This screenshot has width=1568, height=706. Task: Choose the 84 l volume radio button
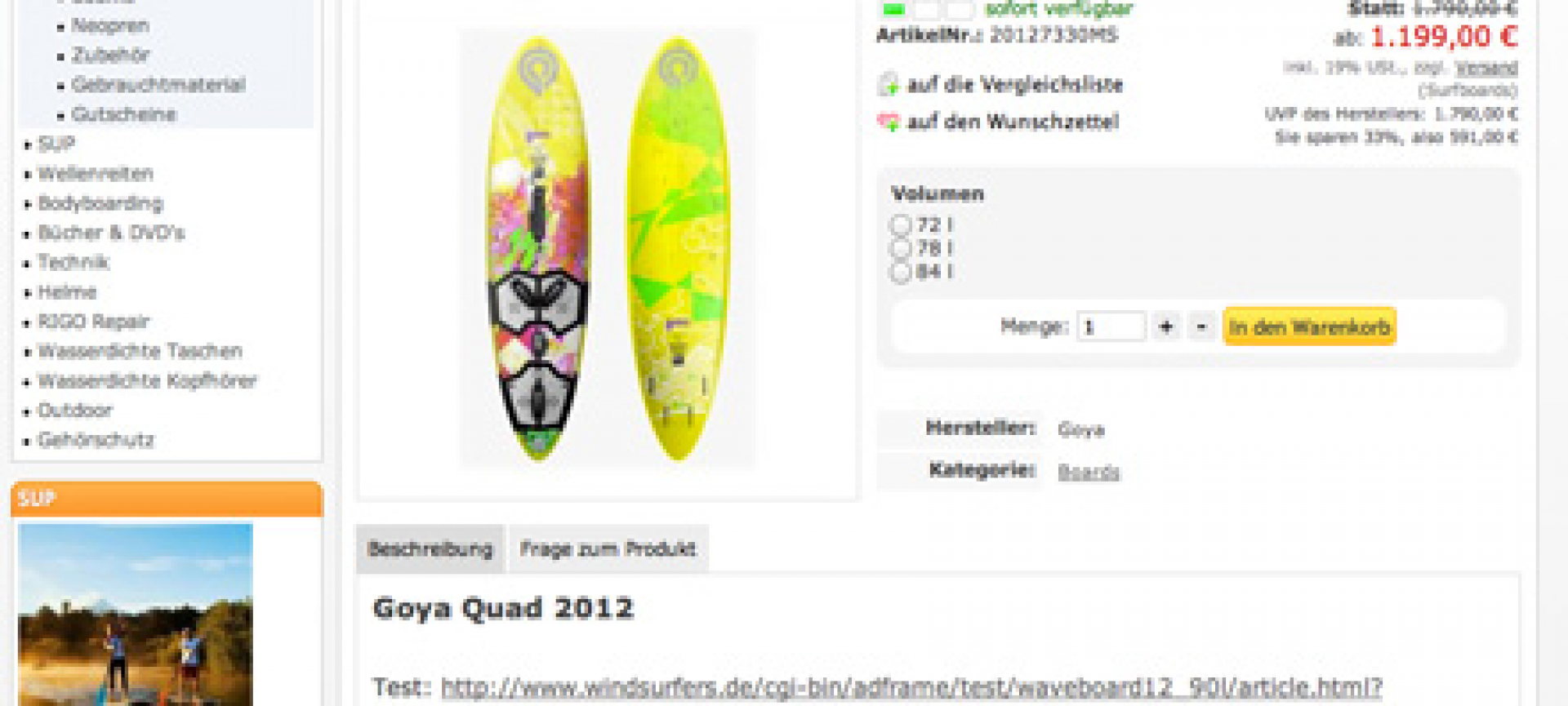coord(900,272)
